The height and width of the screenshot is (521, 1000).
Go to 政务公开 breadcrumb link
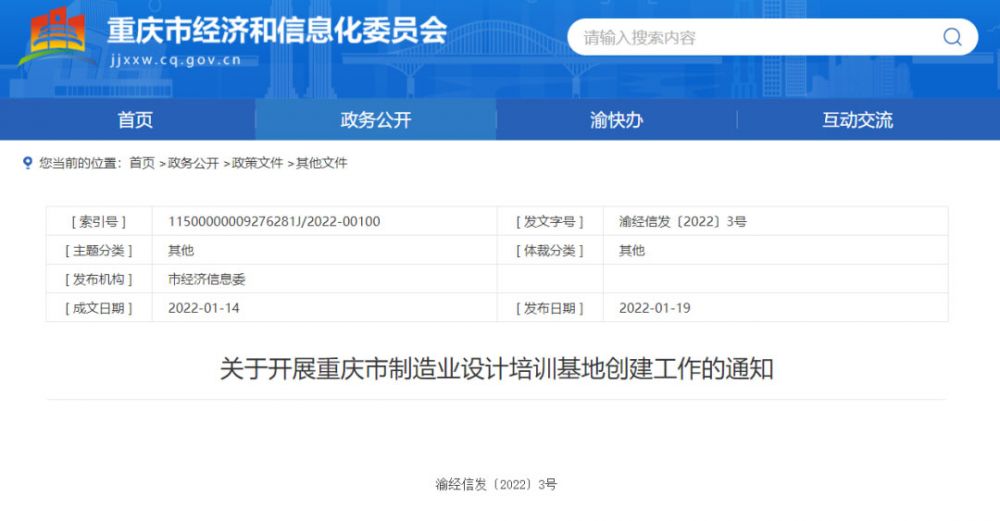193,163
